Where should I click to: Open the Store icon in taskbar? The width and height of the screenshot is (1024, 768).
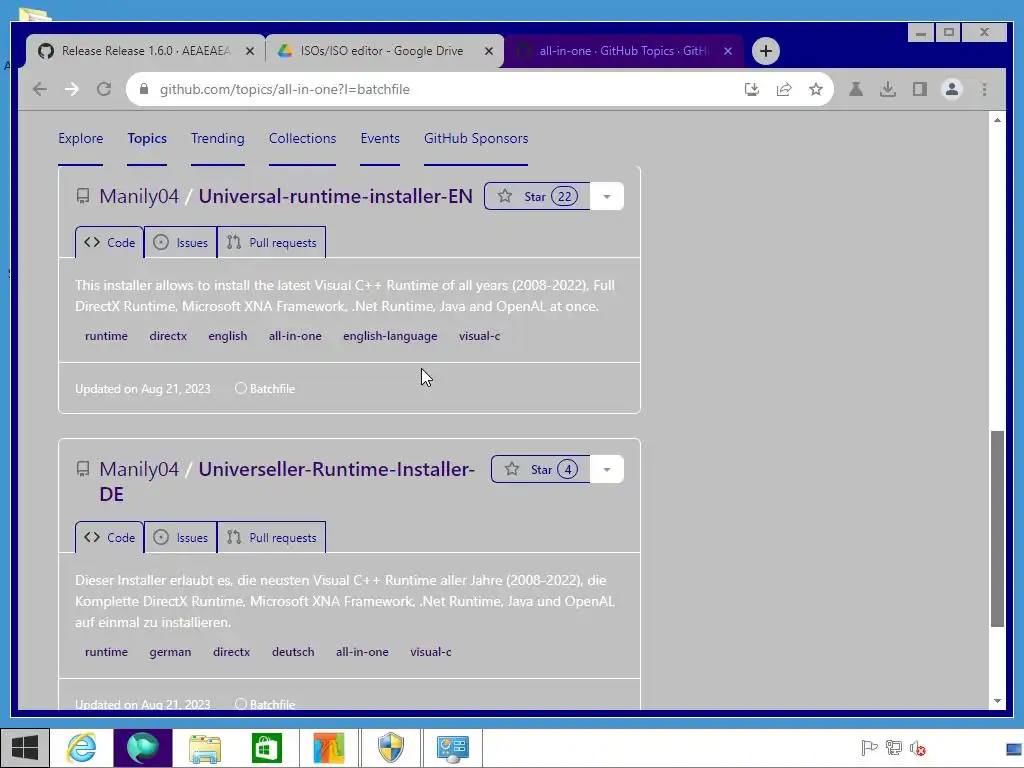click(x=266, y=748)
